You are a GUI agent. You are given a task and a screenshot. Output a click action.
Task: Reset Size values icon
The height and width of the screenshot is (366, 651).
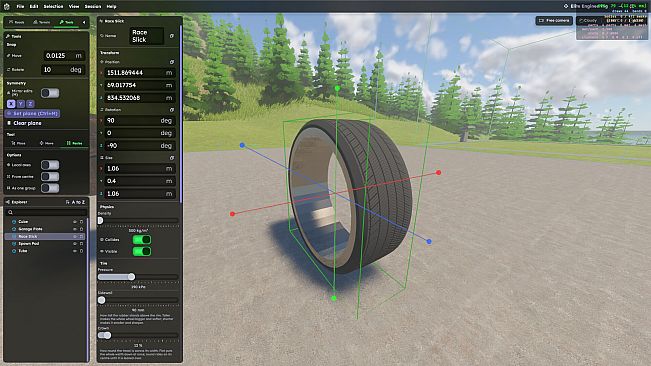(171, 158)
